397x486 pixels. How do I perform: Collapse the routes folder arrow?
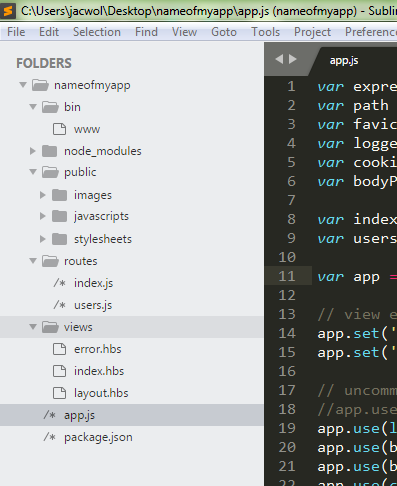(33, 261)
